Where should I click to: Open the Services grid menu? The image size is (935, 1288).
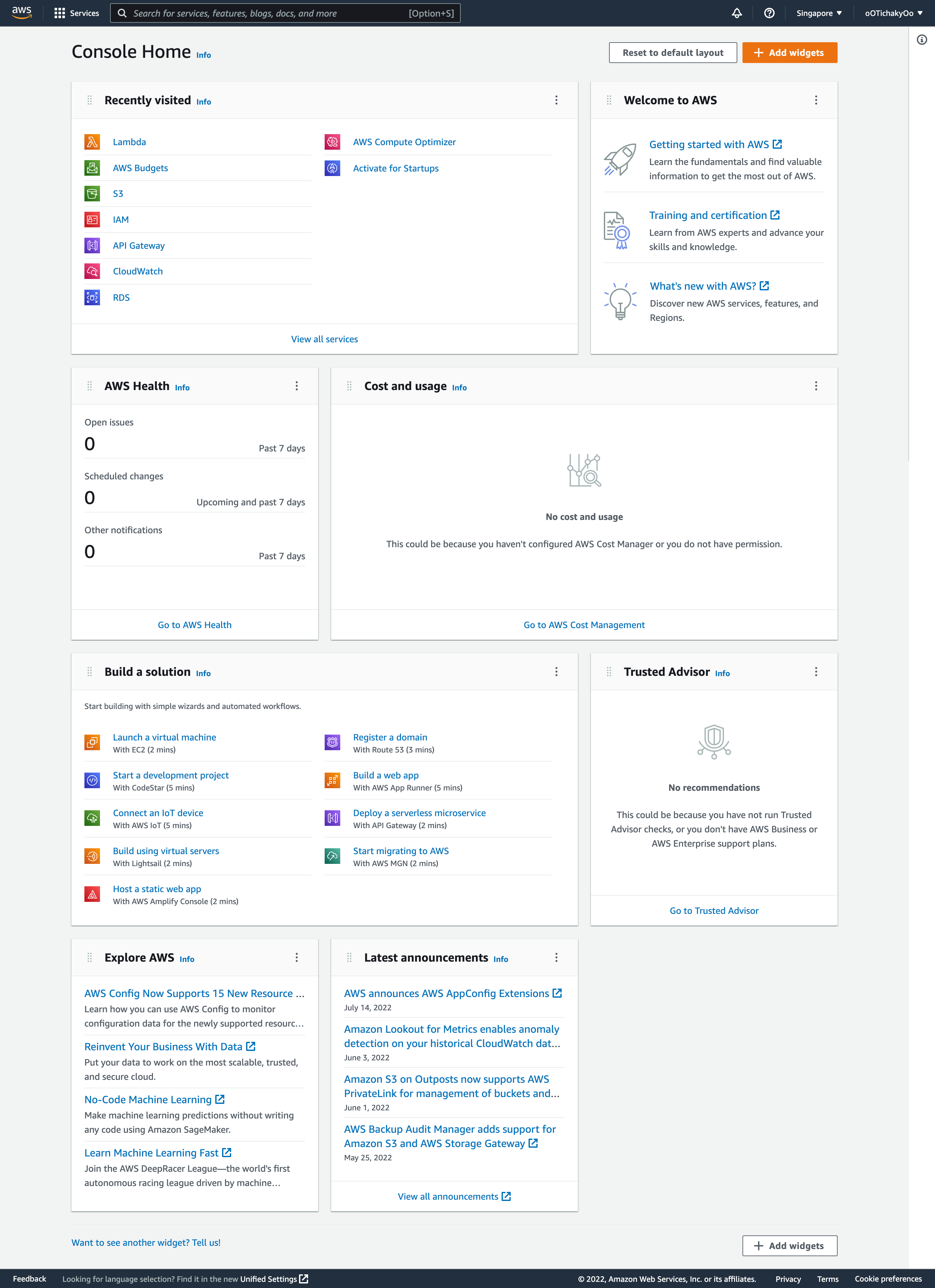59,12
